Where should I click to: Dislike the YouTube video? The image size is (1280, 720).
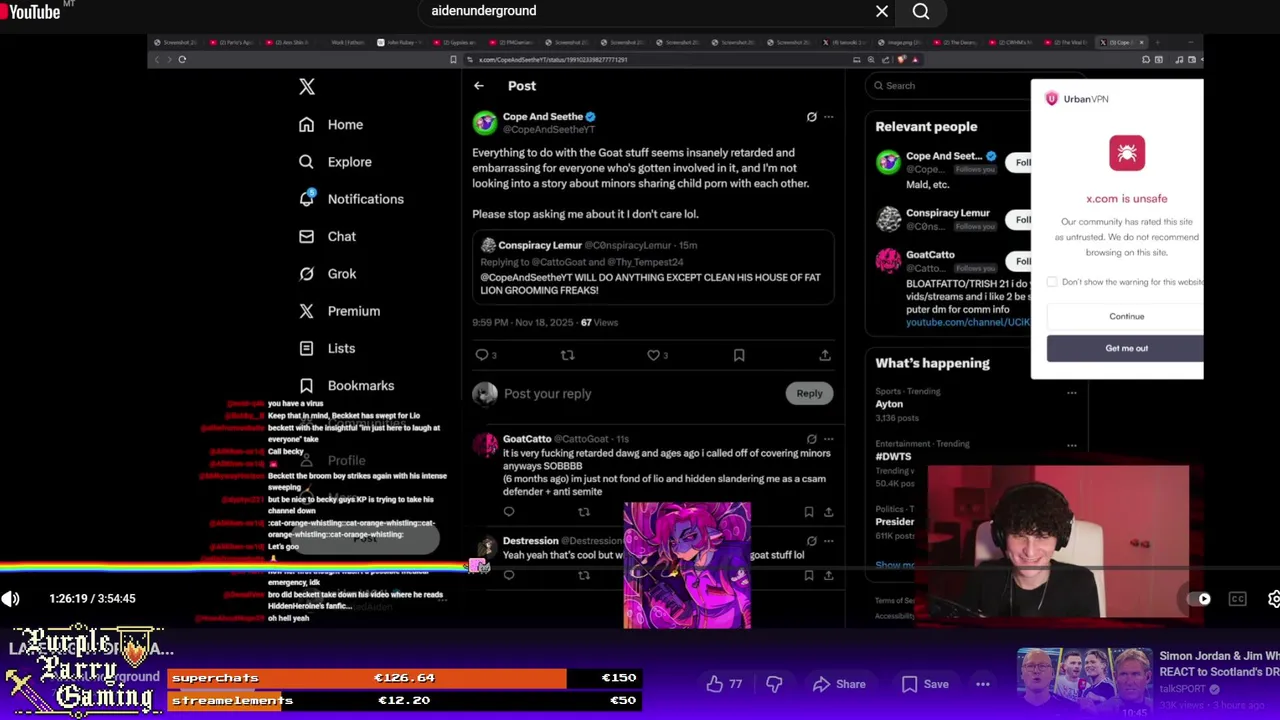[x=774, y=684]
